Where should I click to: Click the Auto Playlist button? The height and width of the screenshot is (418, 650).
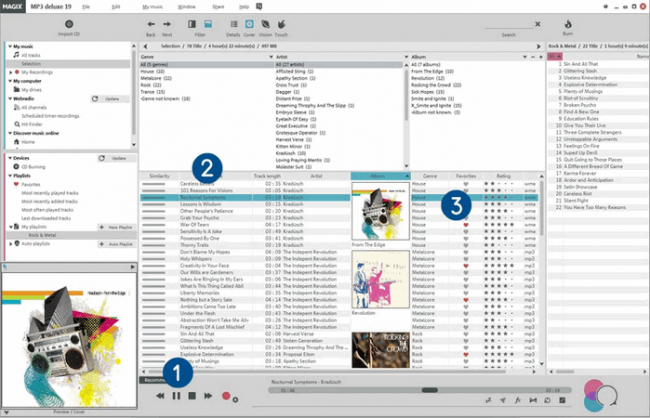(x=116, y=244)
